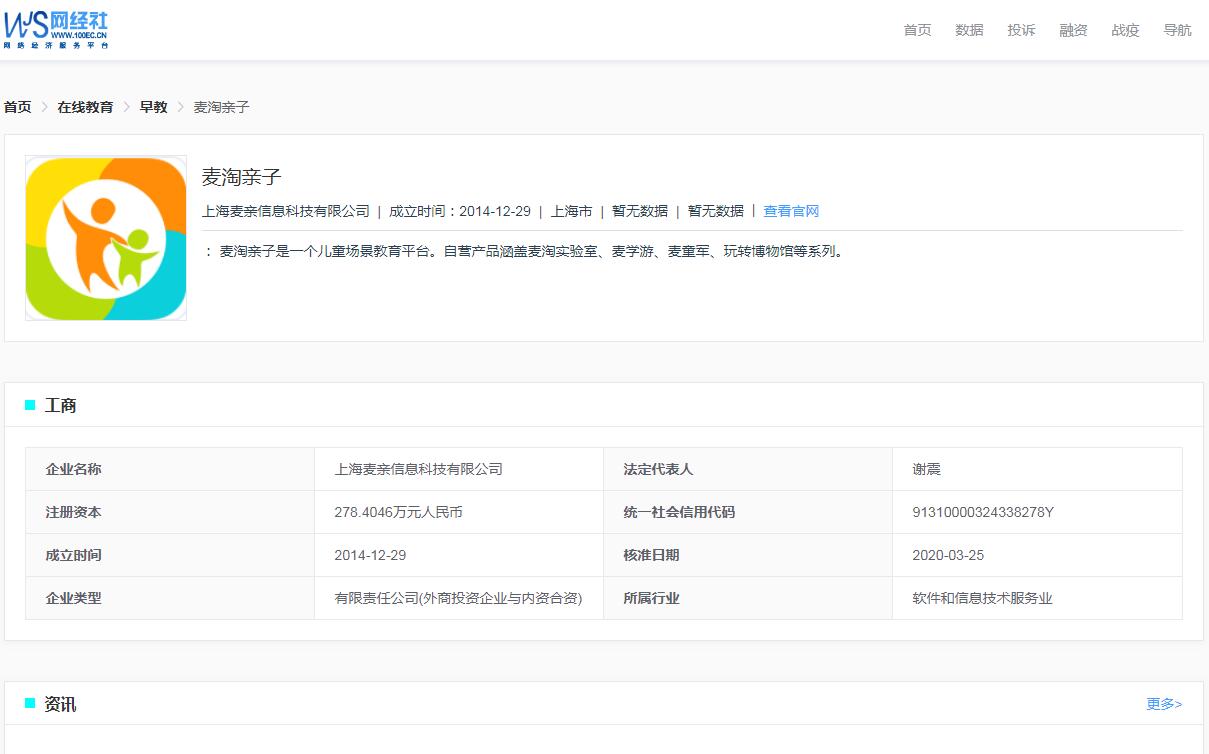Click the 首页 breadcrumb link
Image resolution: width=1209 pixels, height=754 pixels.
point(18,107)
